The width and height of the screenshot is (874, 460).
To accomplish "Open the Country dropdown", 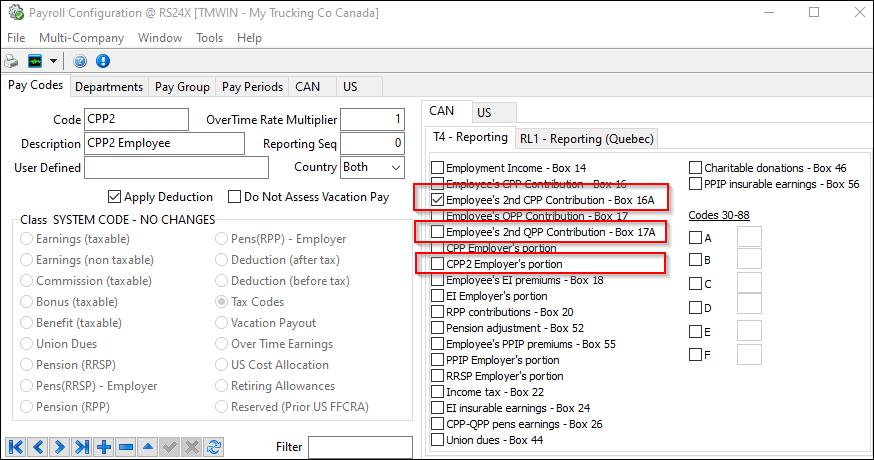I will (395, 168).
